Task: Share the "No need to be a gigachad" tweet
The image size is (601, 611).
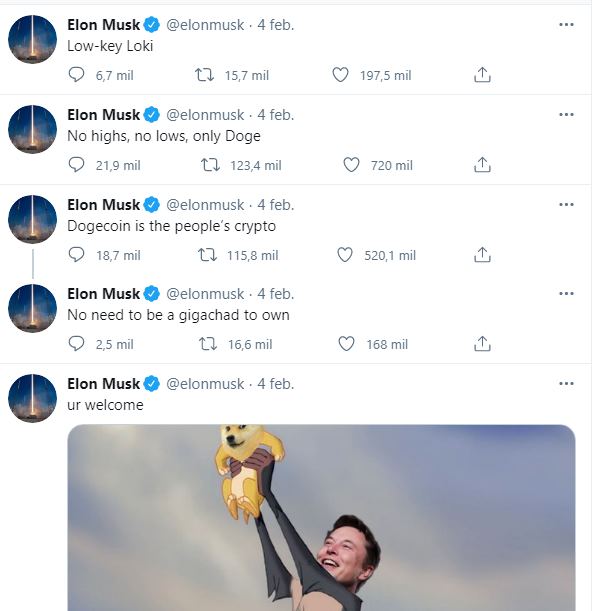Action: [x=482, y=344]
